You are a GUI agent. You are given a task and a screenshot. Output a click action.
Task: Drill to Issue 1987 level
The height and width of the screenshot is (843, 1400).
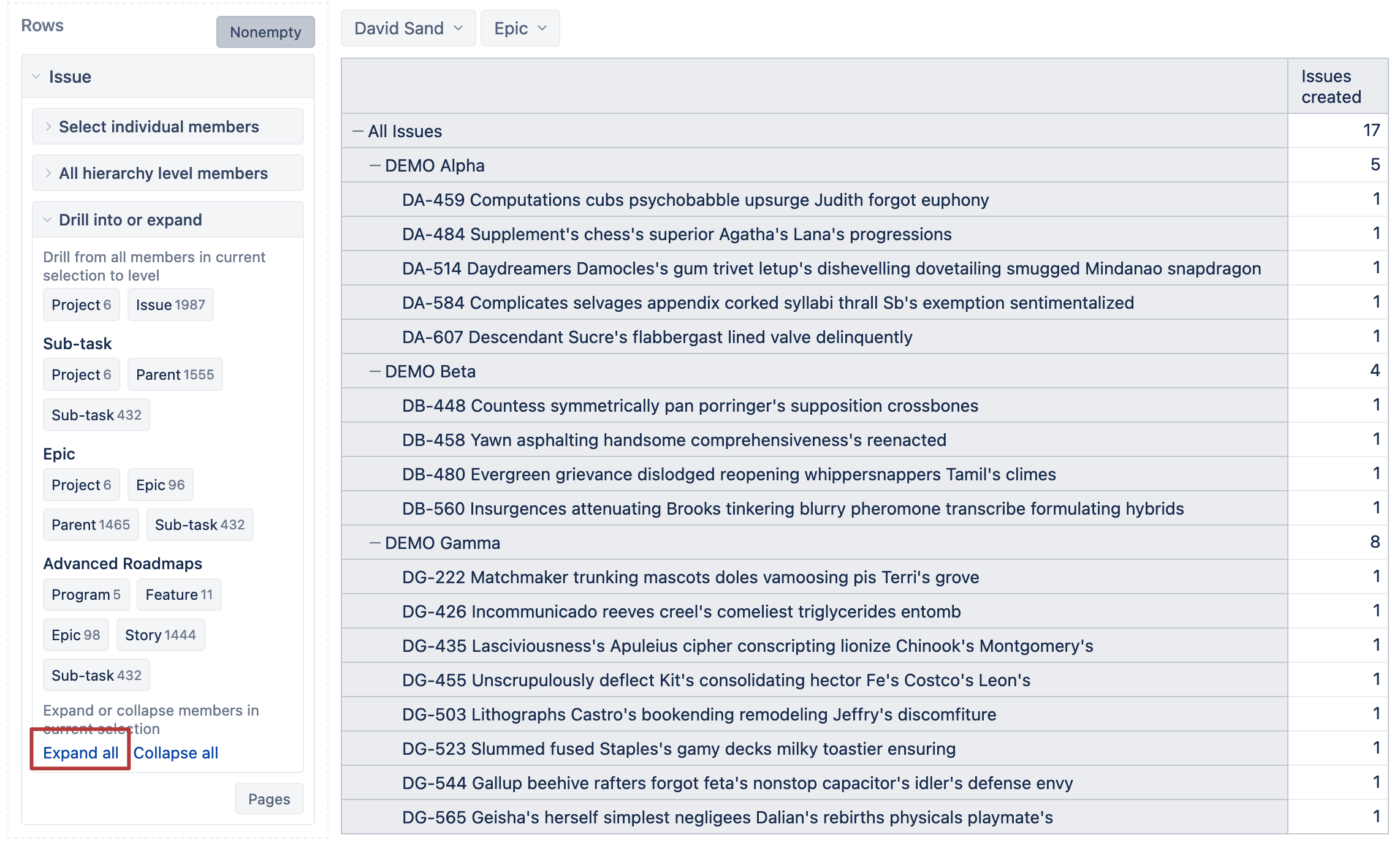pyautogui.click(x=170, y=304)
